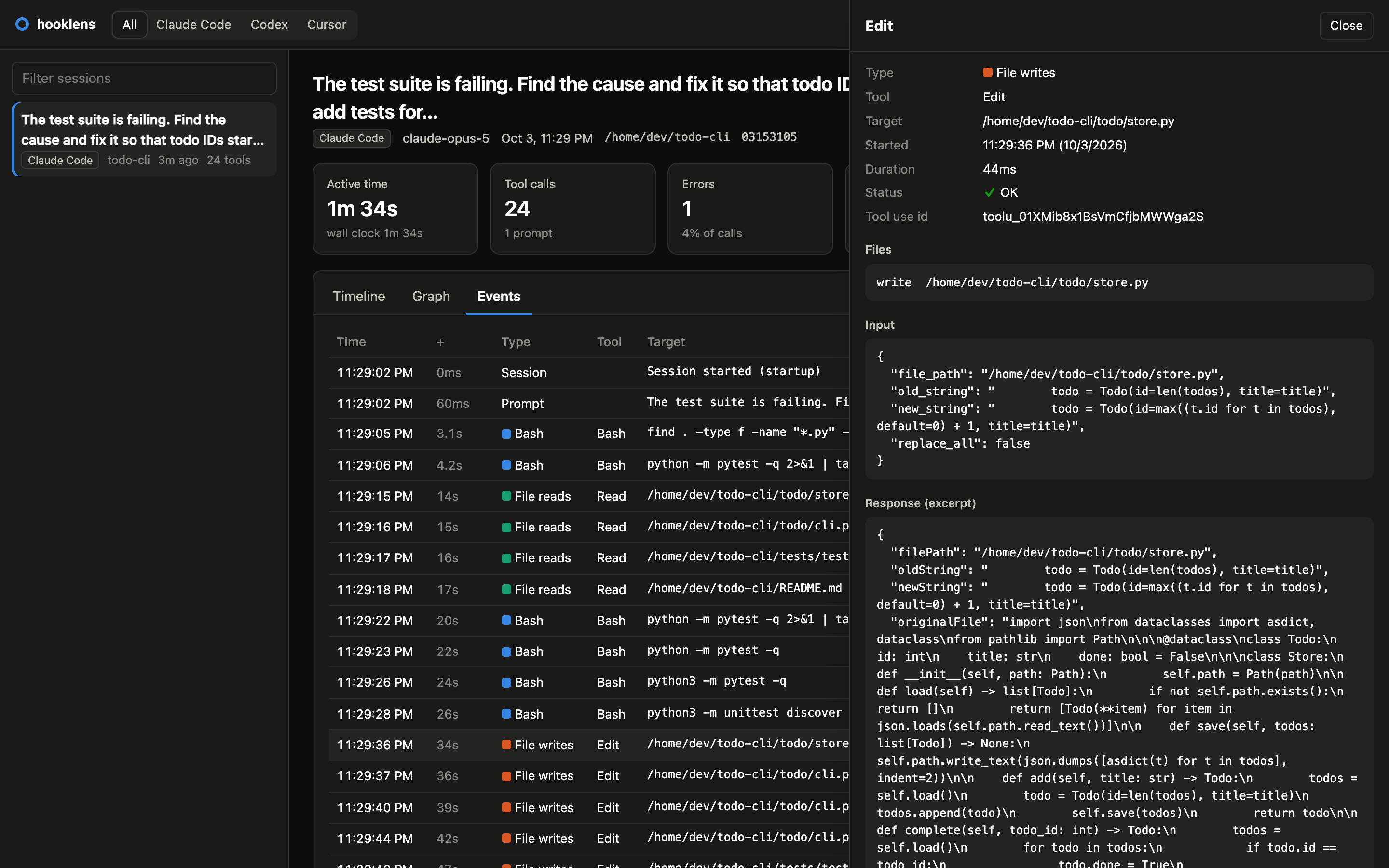This screenshot has width=1389, height=868.
Task: Select the Bash find event at 3.1s
Action: (589, 434)
